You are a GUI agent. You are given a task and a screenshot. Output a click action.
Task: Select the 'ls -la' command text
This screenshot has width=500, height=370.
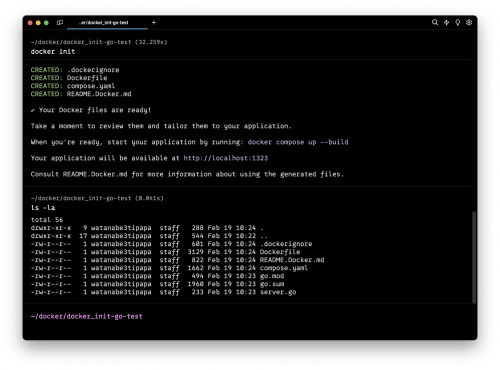[x=43, y=208]
